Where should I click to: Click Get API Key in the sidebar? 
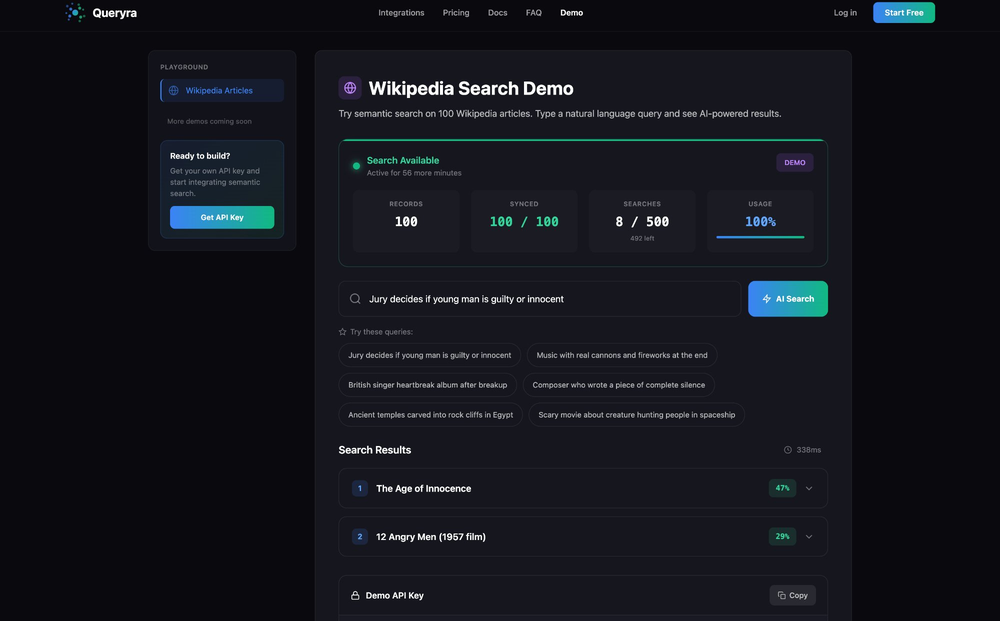(222, 216)
